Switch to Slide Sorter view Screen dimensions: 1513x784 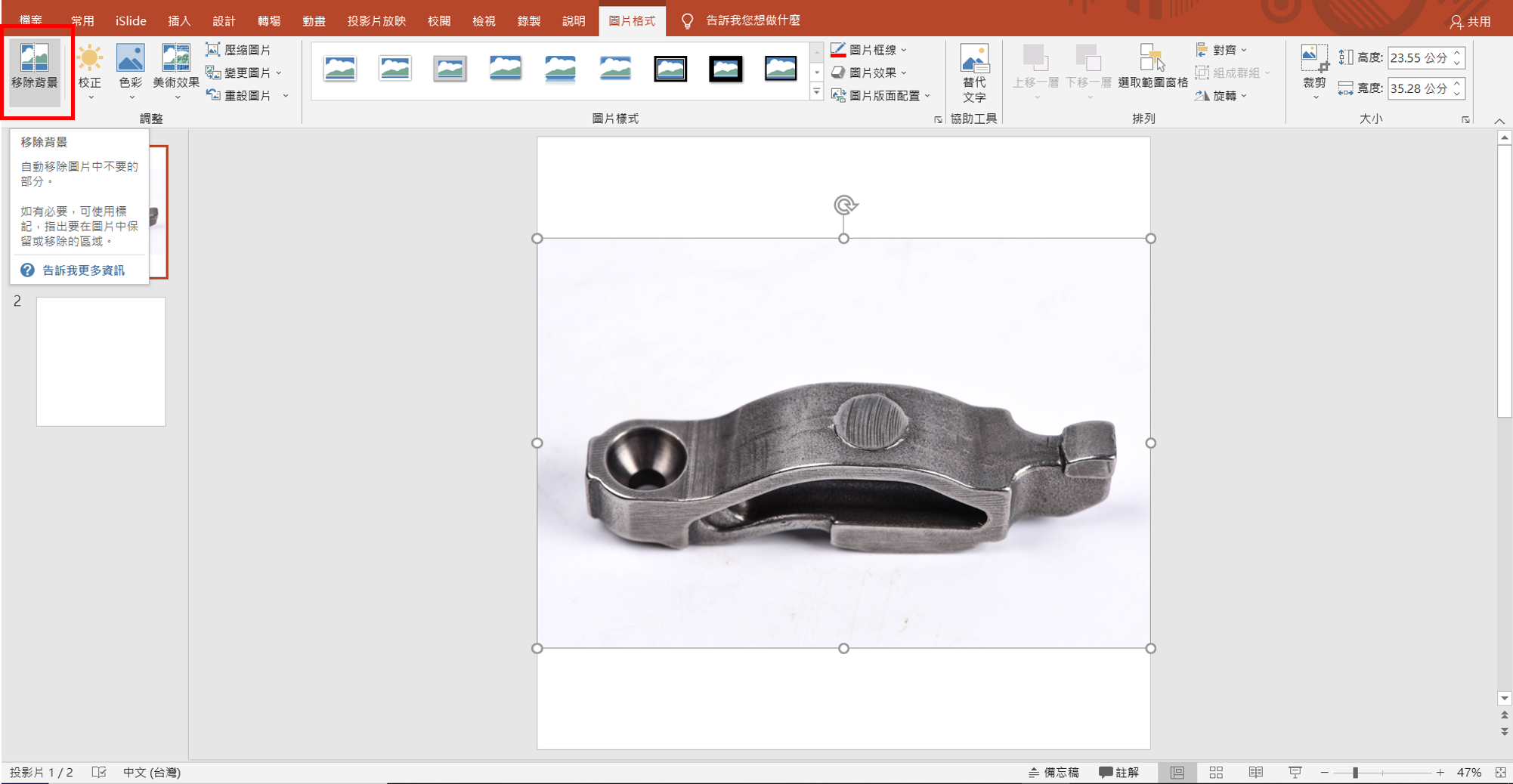pyautogui.click(x=1216, y=772)
